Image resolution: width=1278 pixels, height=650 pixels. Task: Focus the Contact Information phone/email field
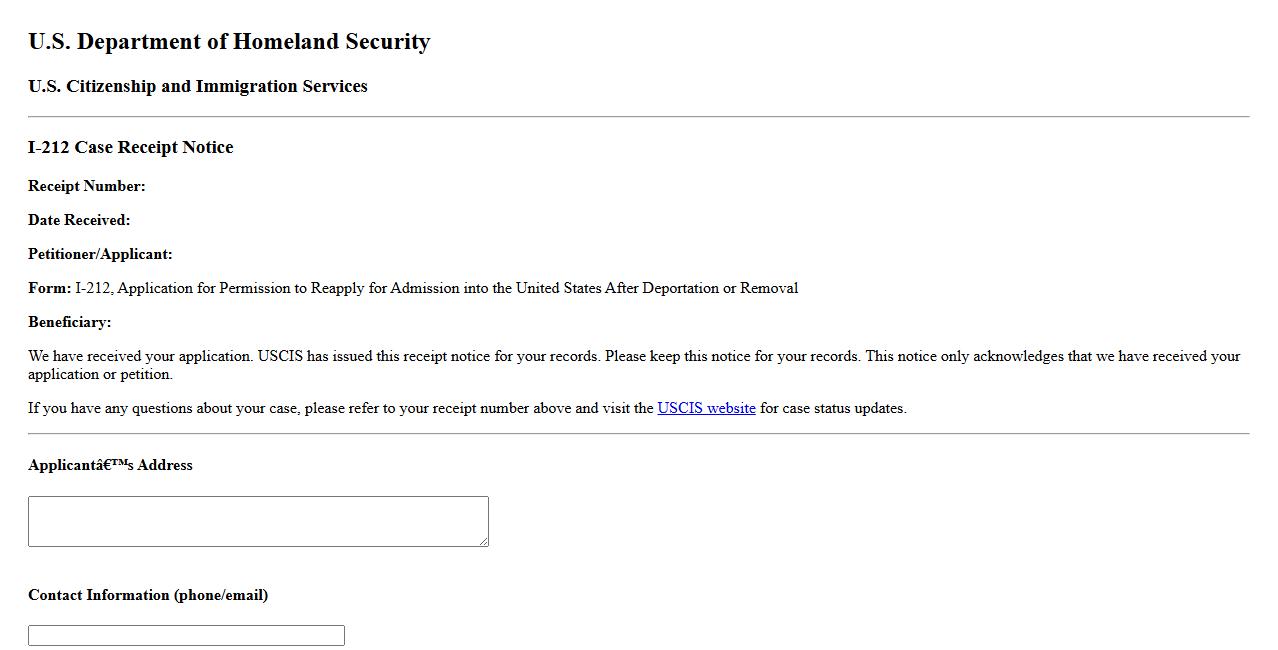[186, 635]
